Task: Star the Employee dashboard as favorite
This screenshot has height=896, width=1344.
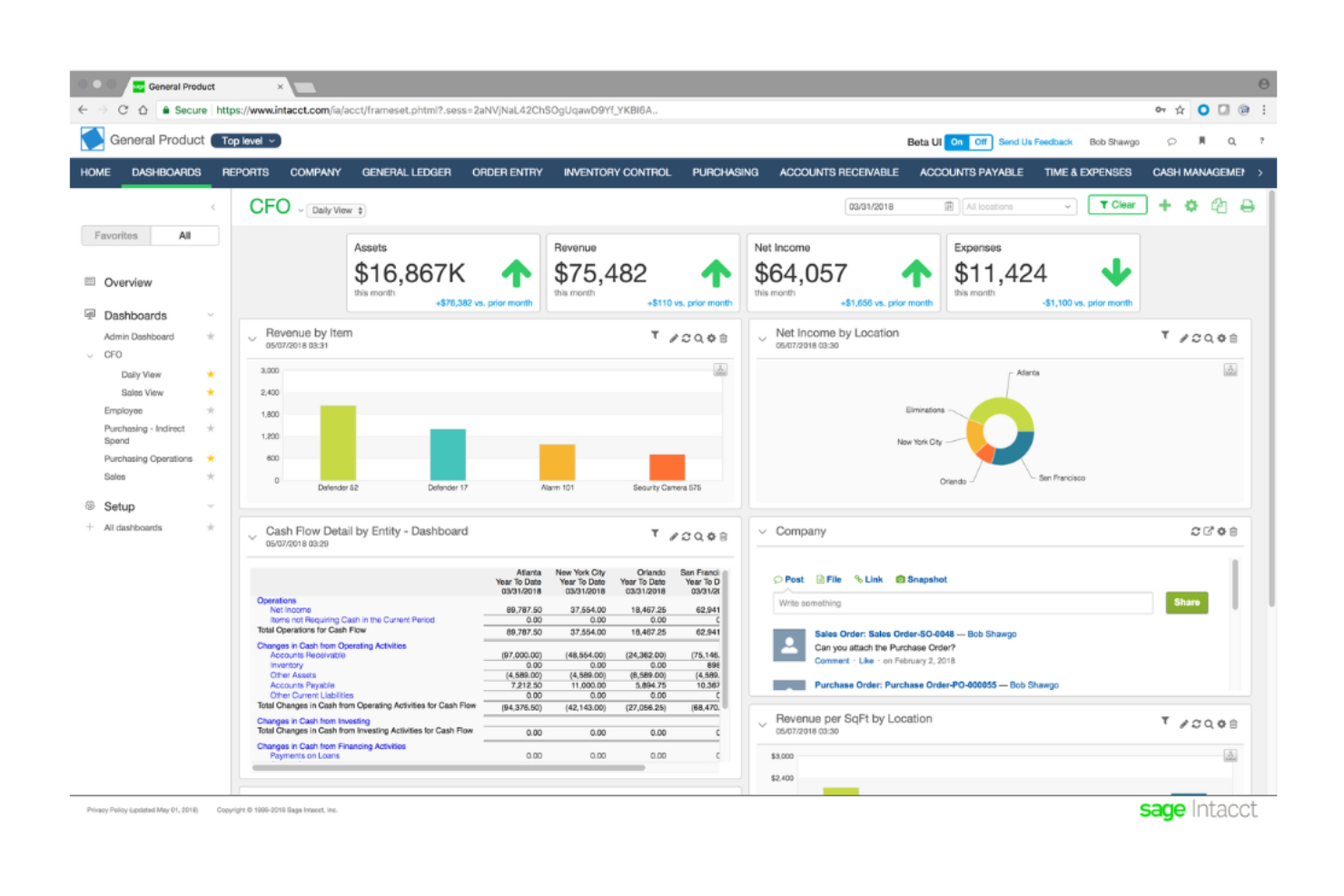Action: [x=211, y=410]
